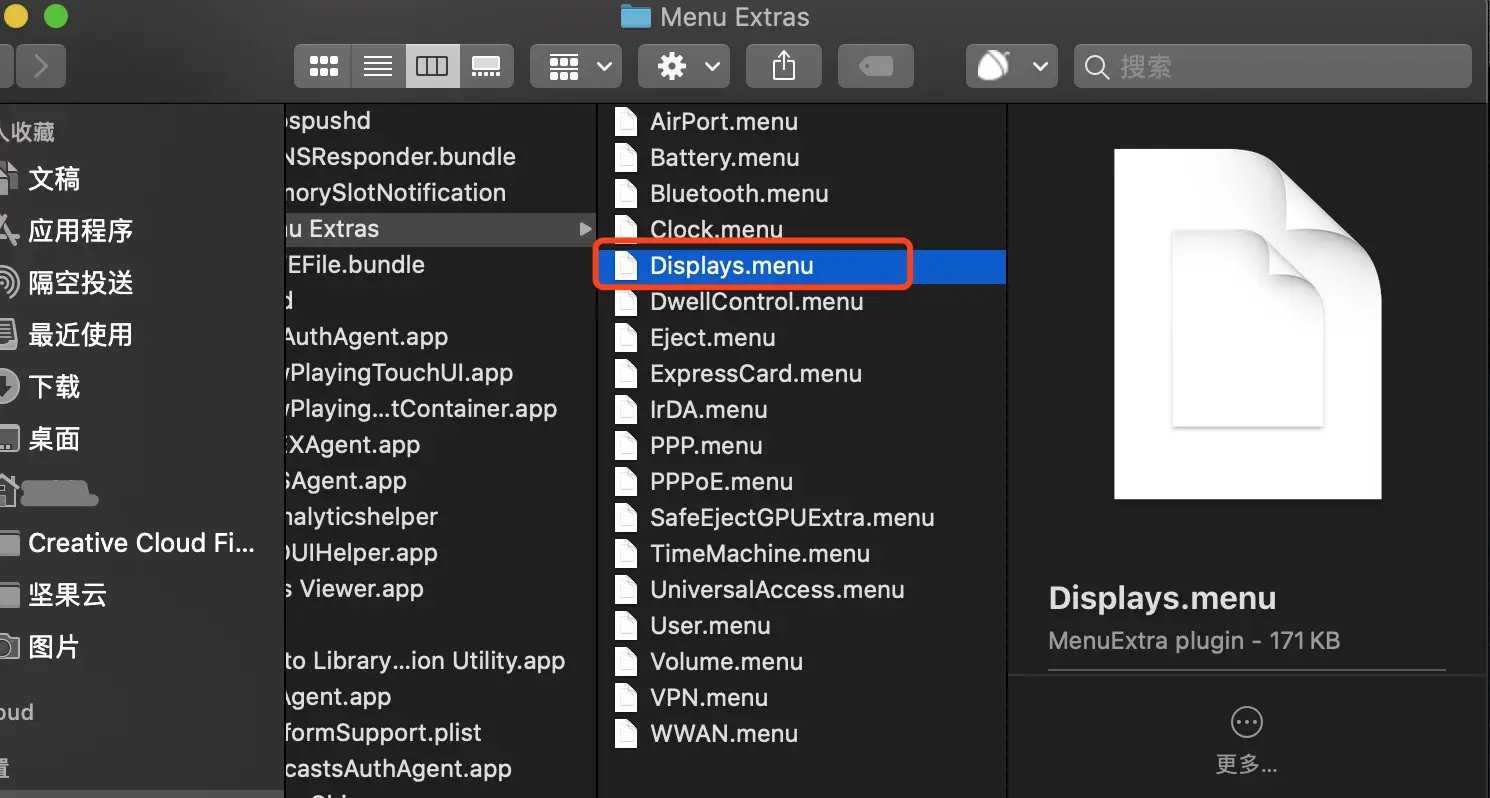Click the PPP.menu file icon
This screenshot has height=798, width=1490.
626,446
